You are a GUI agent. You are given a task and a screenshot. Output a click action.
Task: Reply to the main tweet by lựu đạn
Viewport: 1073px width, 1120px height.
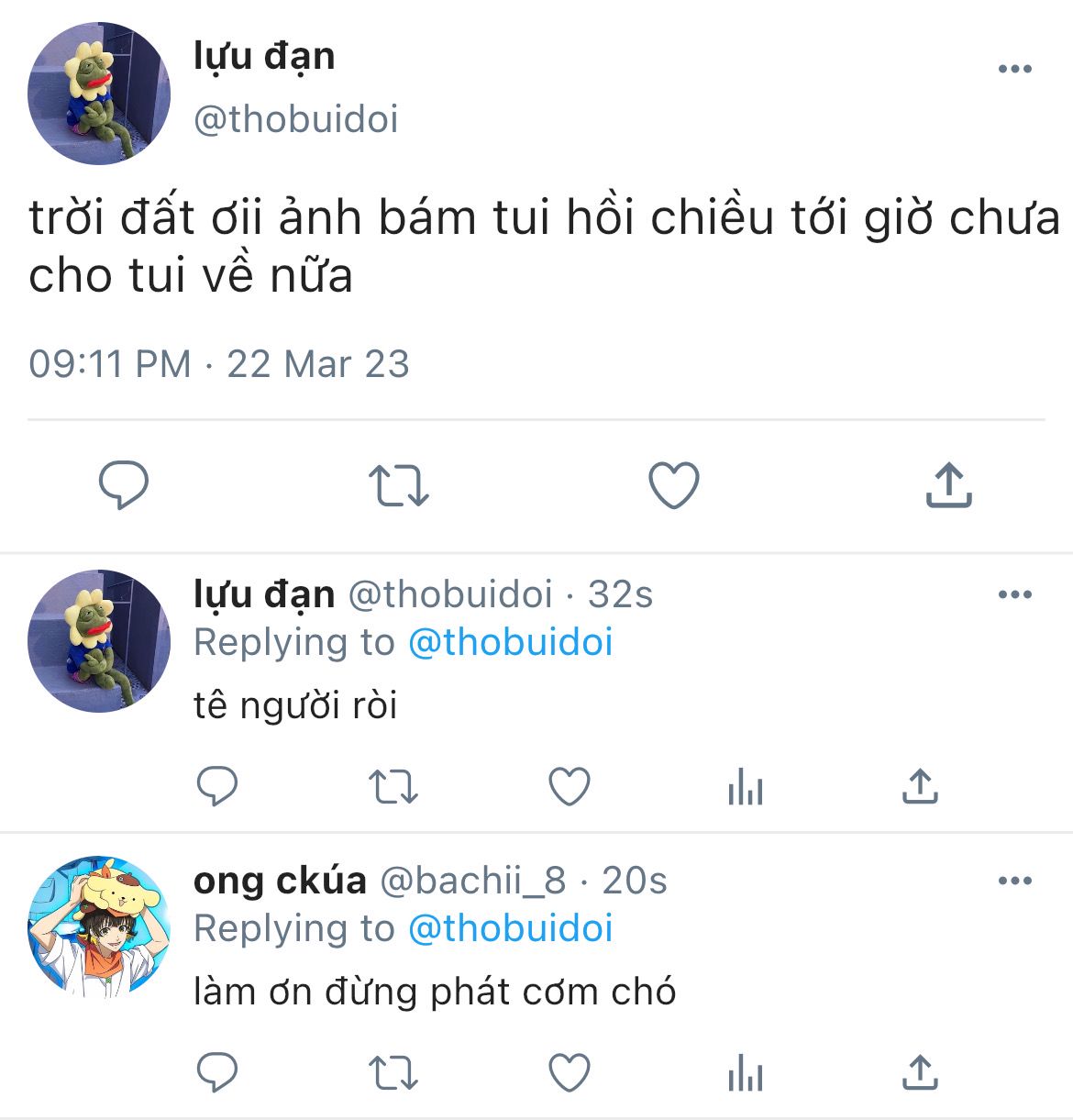click(124, 485)
